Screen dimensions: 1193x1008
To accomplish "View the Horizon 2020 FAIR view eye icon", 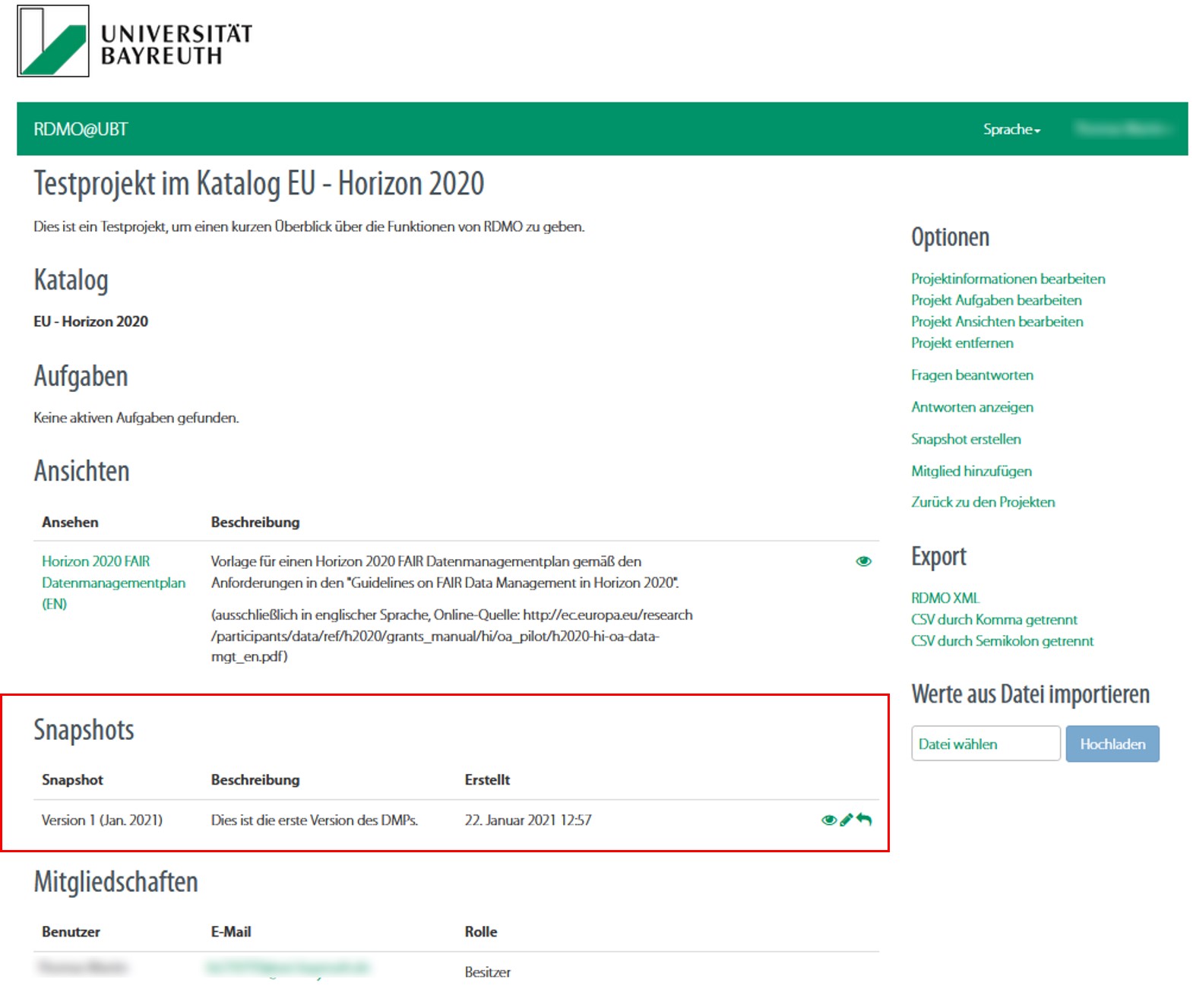I will pos(863,561).
